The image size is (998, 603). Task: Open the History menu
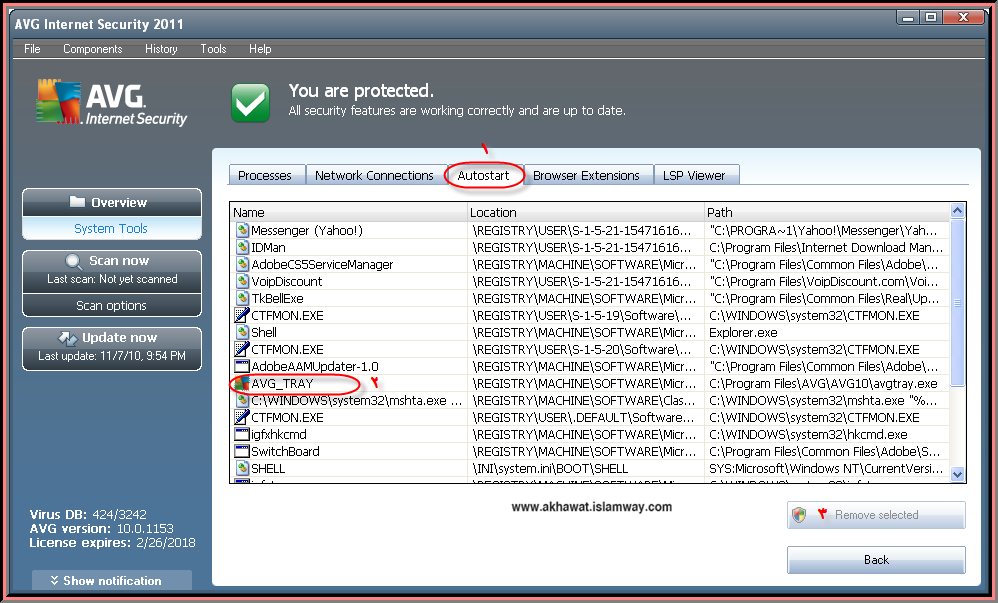click(161, 49)
